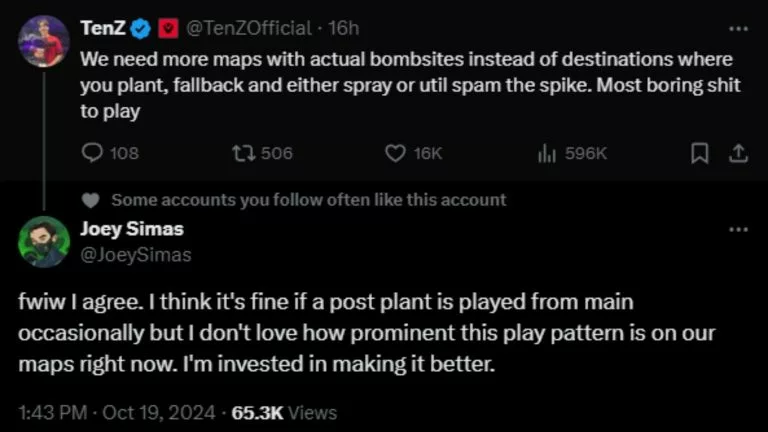
Task: Open the more options menu on Joey Simas's tweet
Action: (738, 229)
